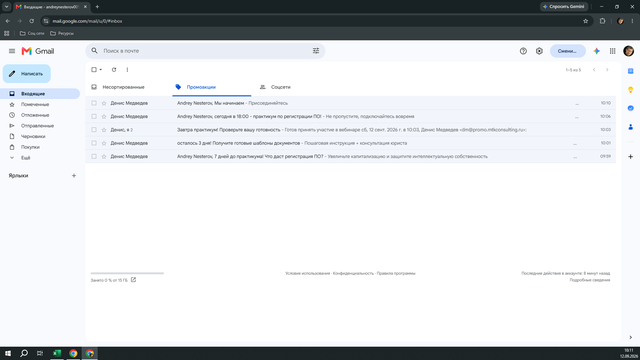Screen dimensions: 640x360
Task: Open 'Правила программы' footer link
Action: (x=396, y=273)
